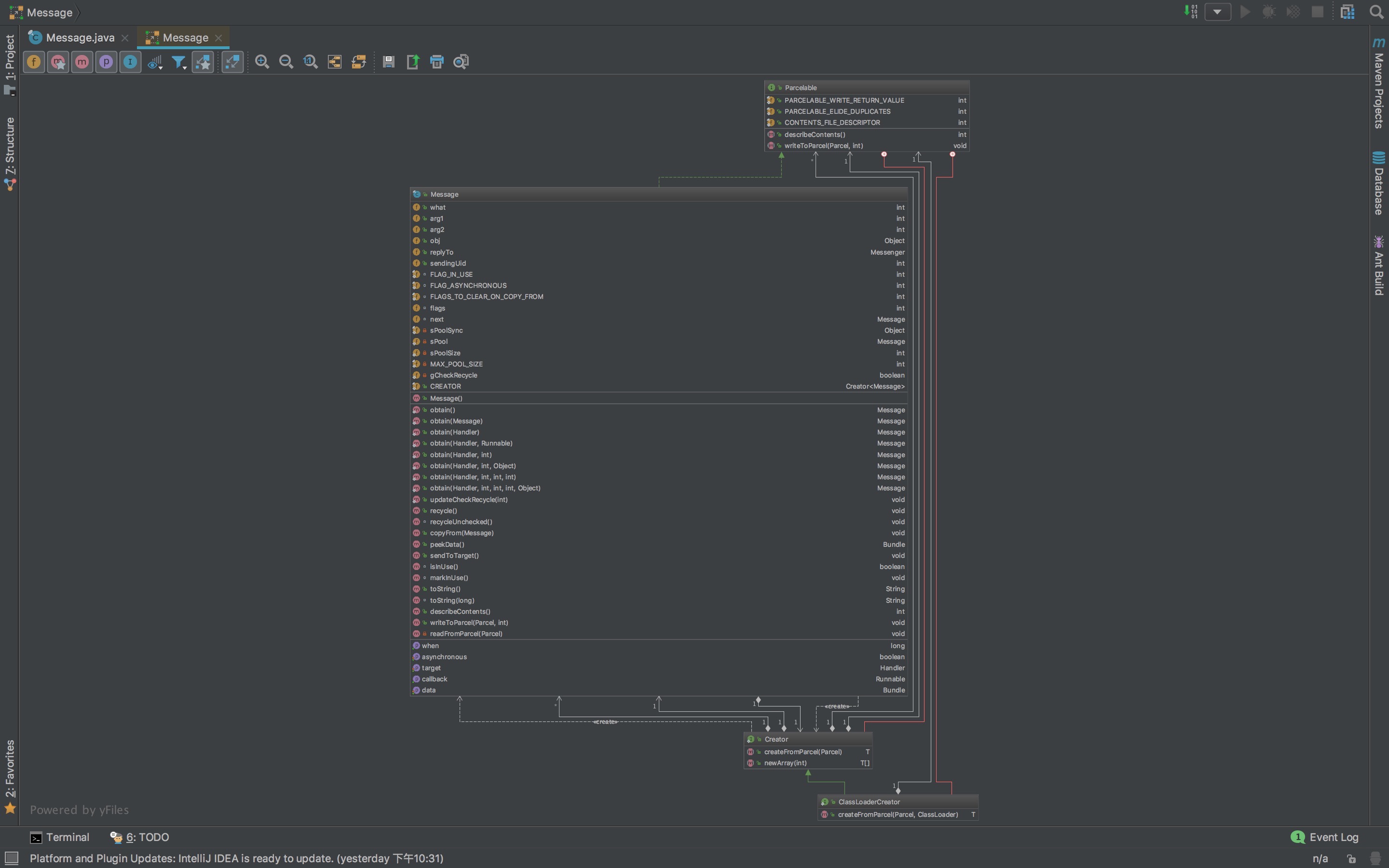Open the scope filter dropdown
Viewport: 1389px width, 868px height.
click(x=179, y=62)
